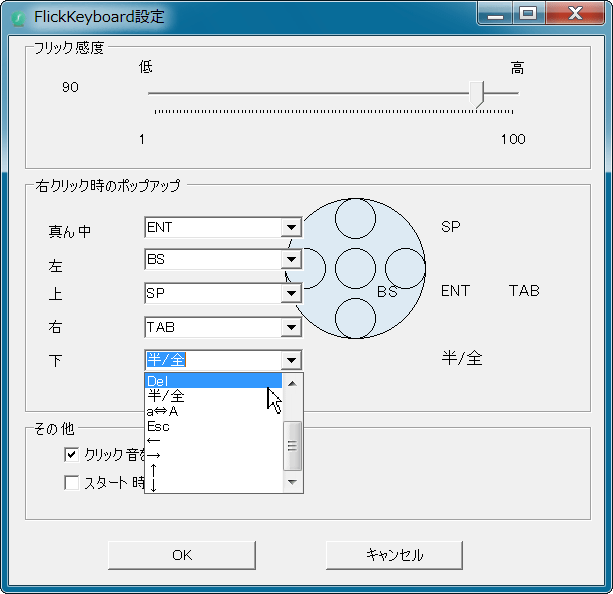Select Del in the dropdown list

click(213, 381)
